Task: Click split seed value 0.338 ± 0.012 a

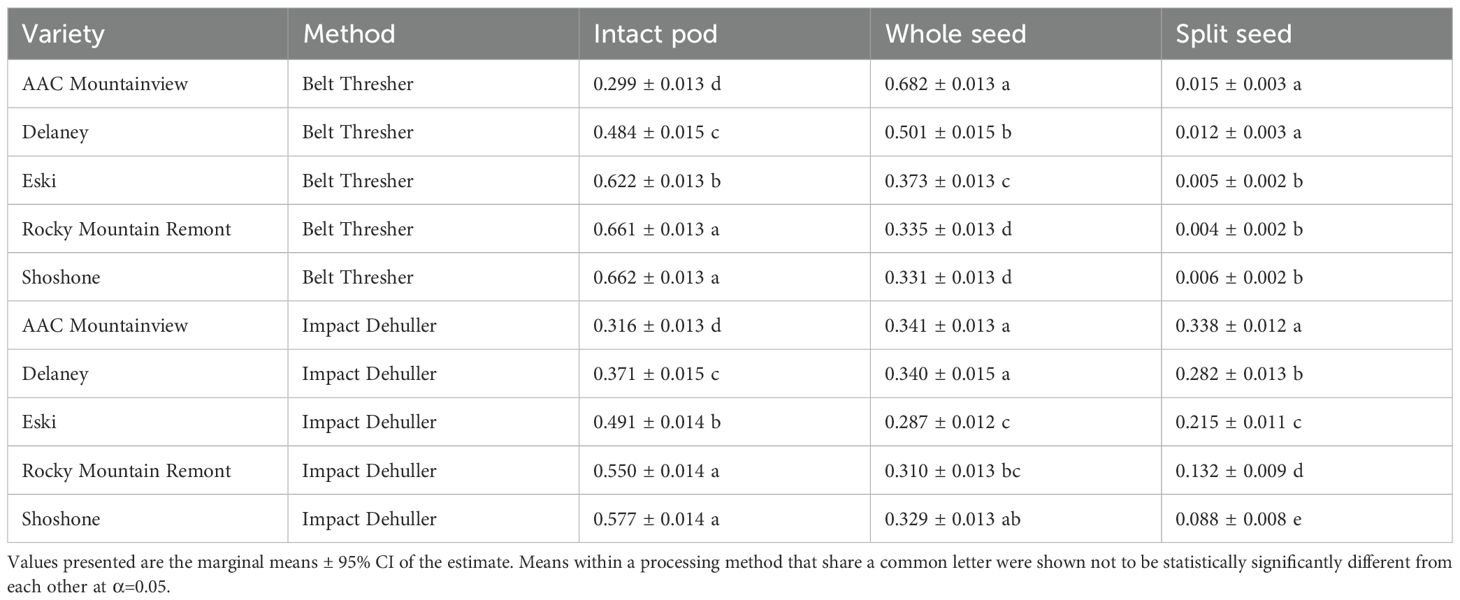Action: pyautogui.click(x=1238, y=326)
